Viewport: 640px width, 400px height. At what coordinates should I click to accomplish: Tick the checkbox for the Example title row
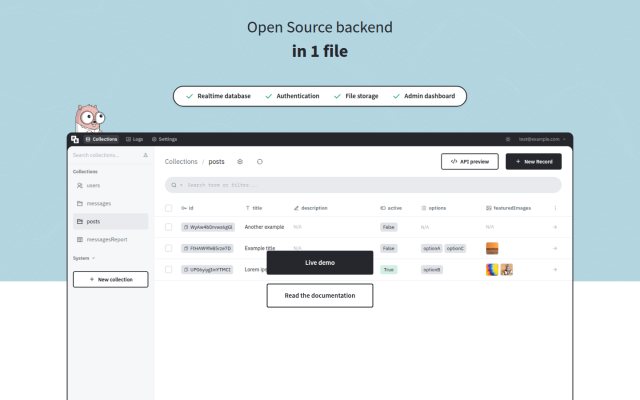coord(169,248)
